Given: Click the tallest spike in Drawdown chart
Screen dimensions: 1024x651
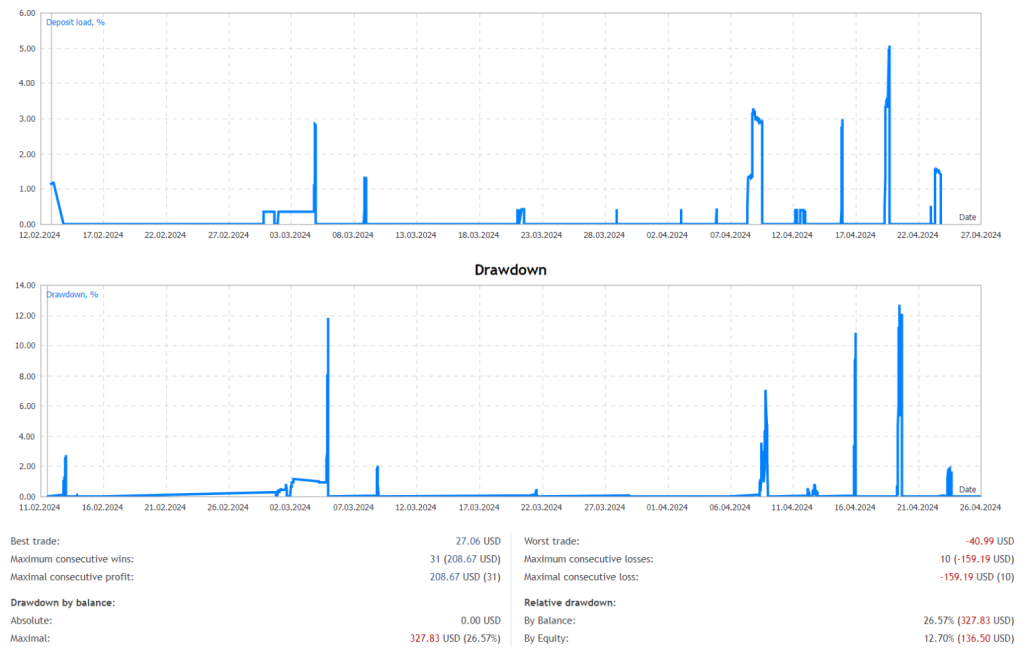Looking at the screenshot, I should coord(899,307).
